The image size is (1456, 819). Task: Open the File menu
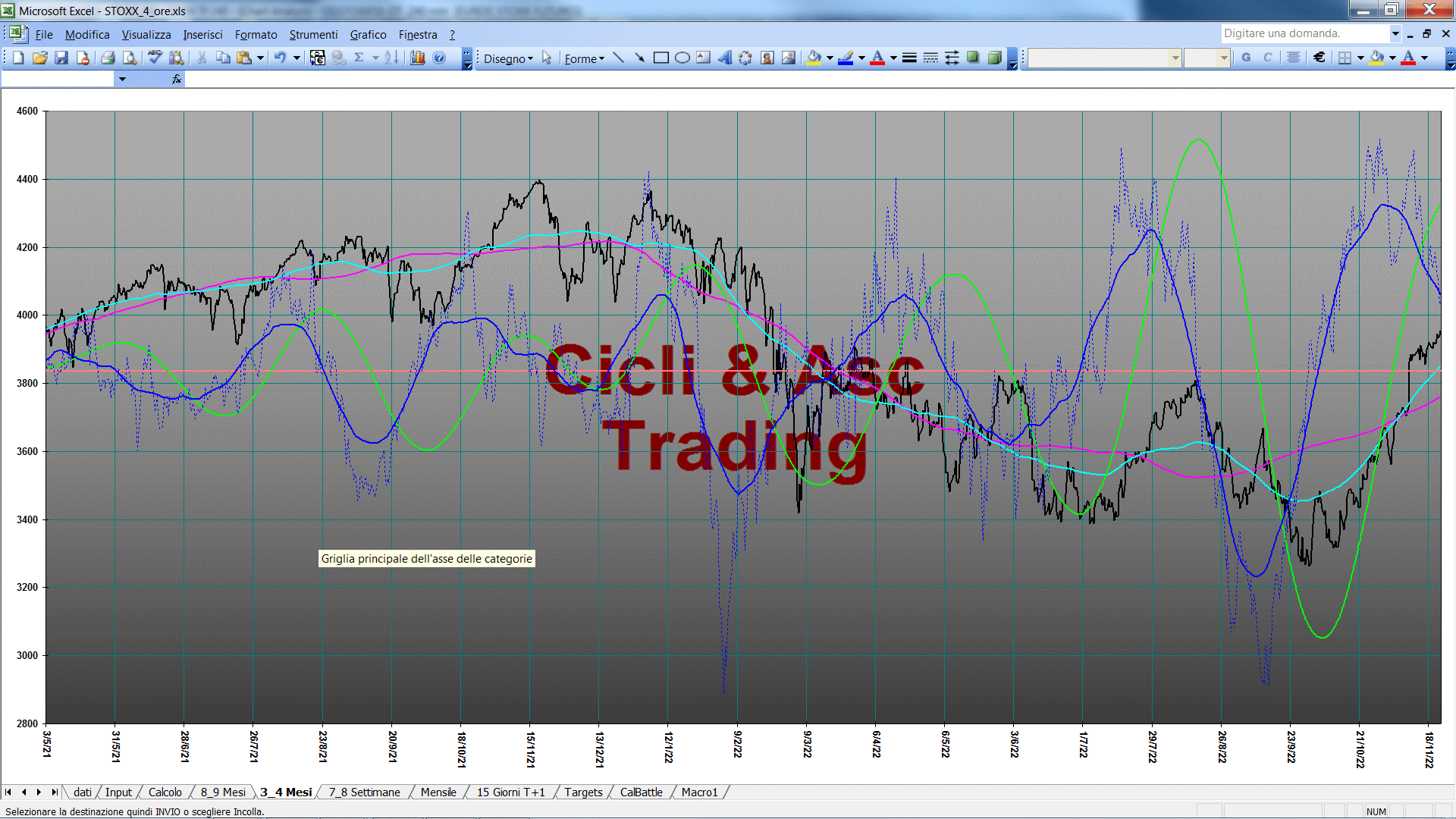point(44,35)
